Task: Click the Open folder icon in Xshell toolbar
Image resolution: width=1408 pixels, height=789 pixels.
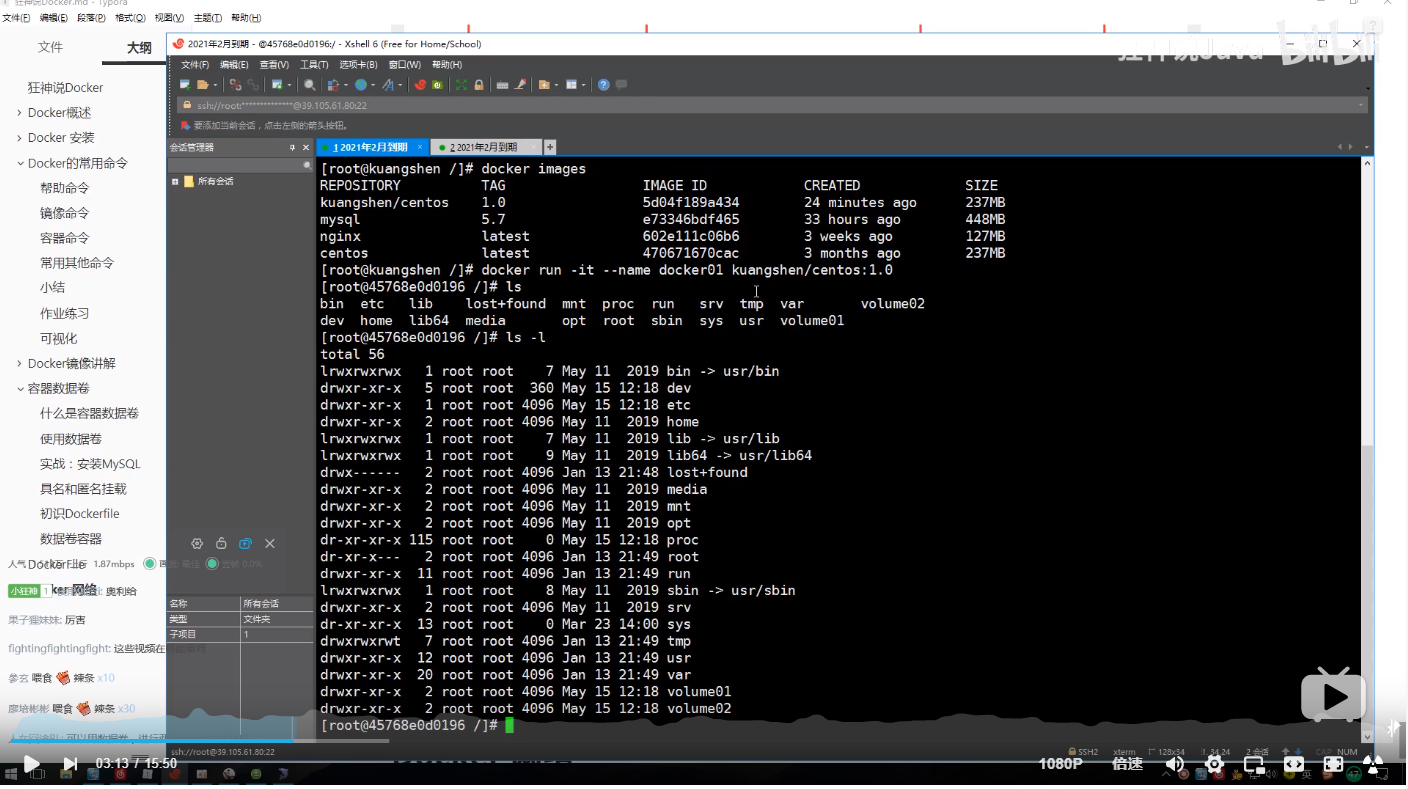Action: point(202,85)
